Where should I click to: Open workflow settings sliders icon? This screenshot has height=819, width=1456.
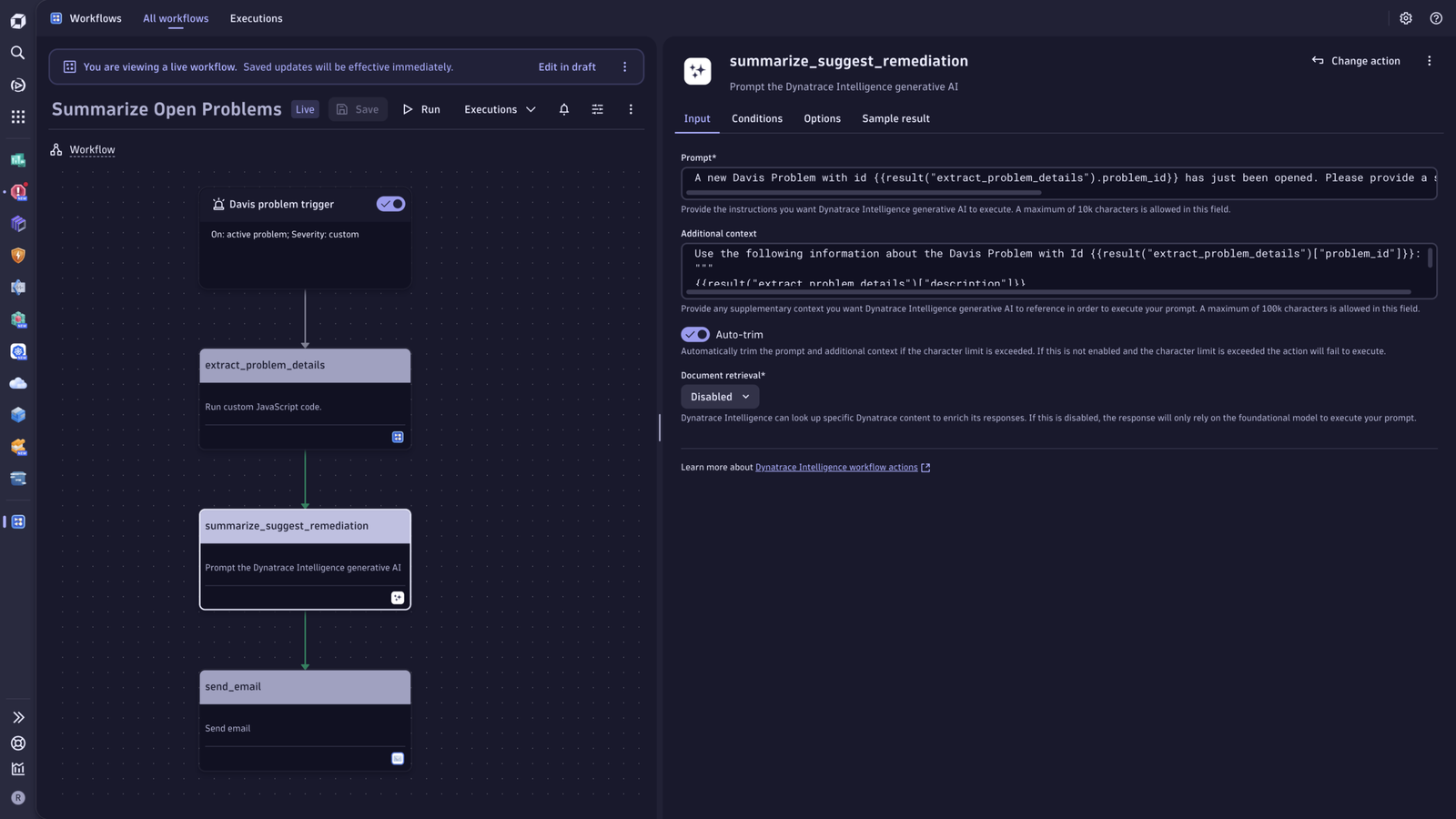[x=598, y=109]
